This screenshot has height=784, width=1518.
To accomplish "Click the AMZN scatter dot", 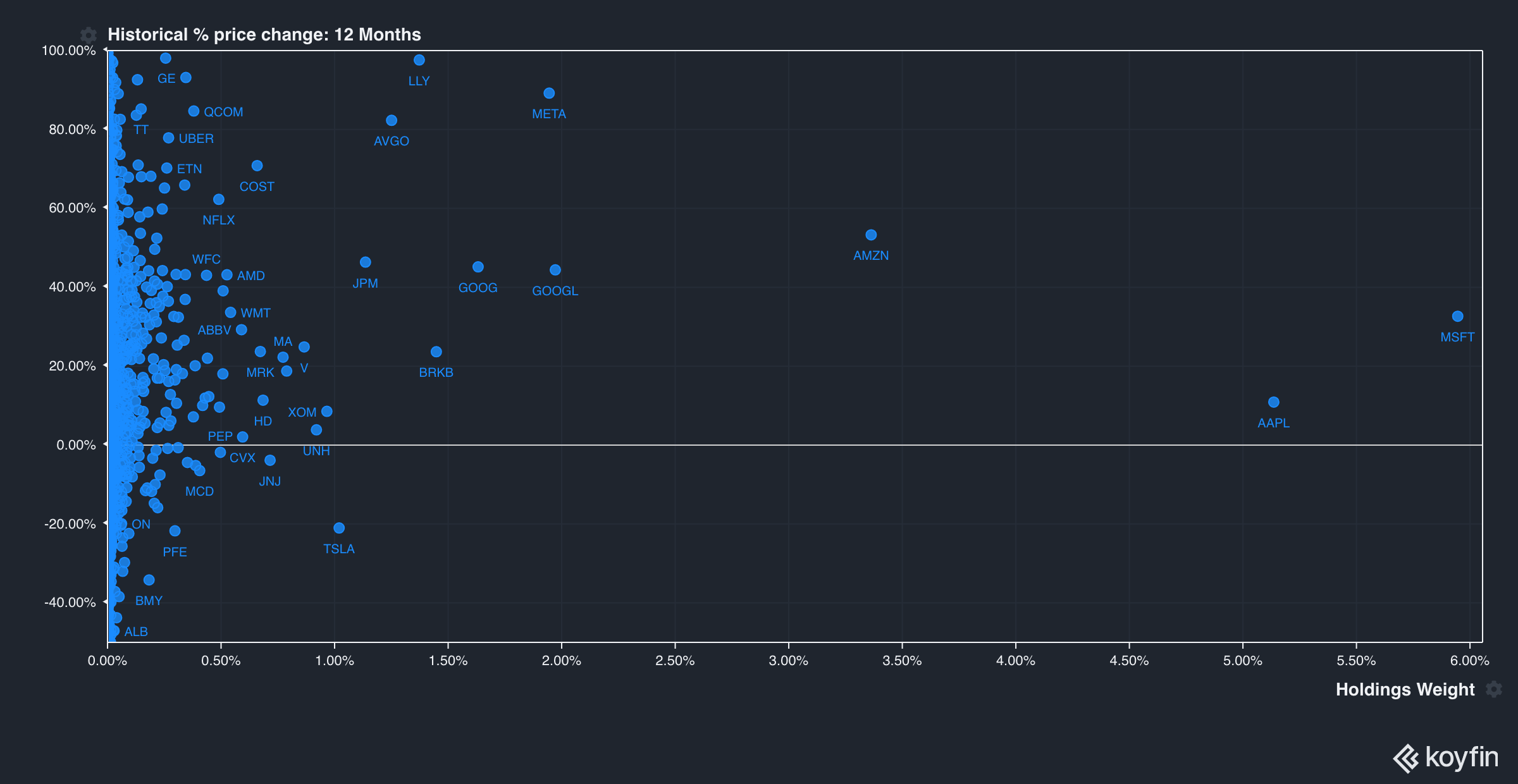I will 871,235.
